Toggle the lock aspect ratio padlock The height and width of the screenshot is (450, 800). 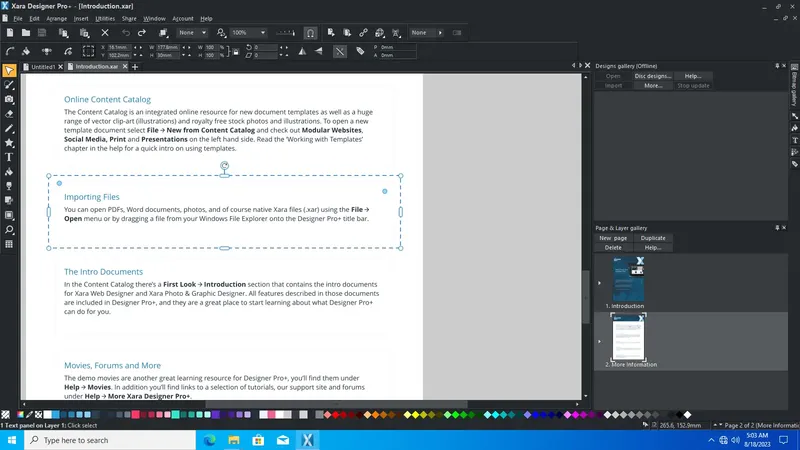click(236, 51)
